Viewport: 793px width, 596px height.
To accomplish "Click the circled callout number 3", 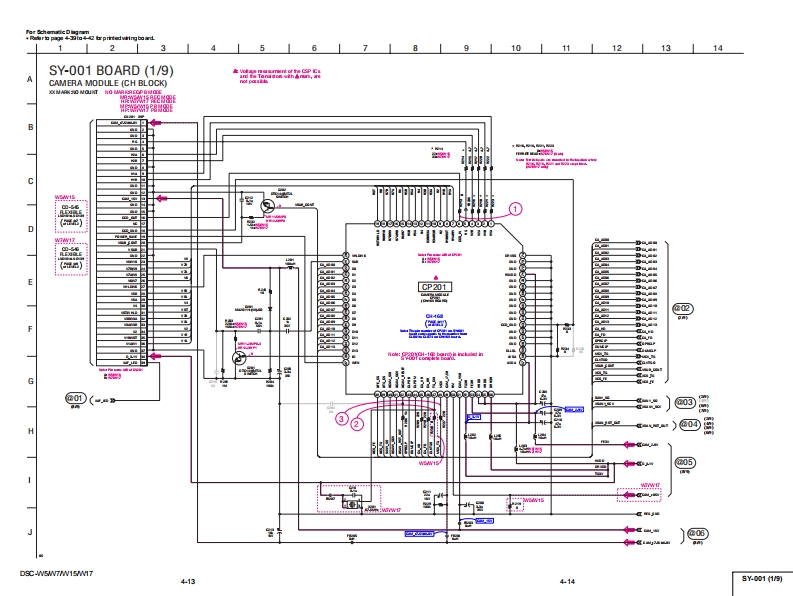I will tap(342, 418).
